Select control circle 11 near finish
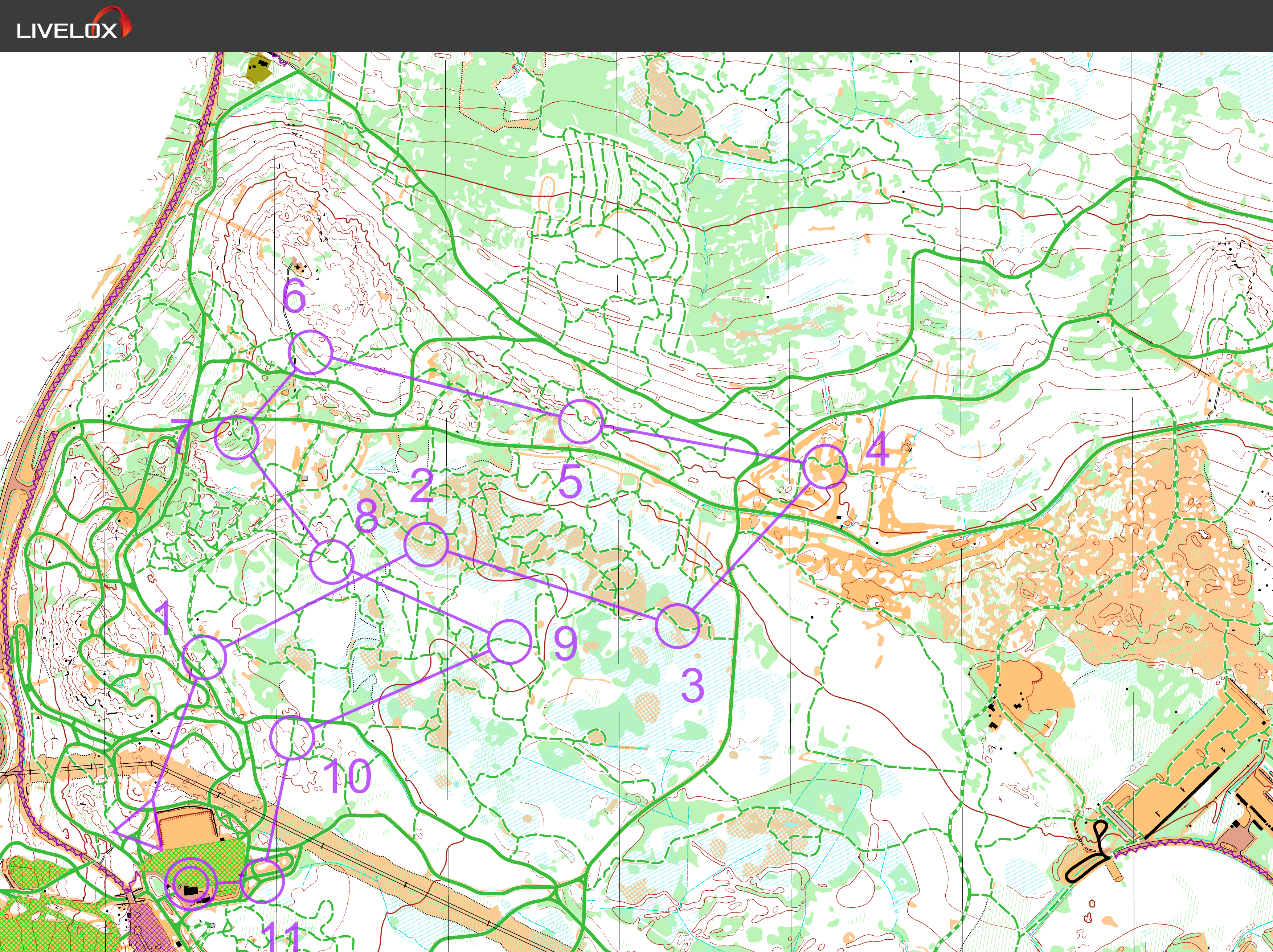Screen dimensions: 1273x952 pos(262,881)
